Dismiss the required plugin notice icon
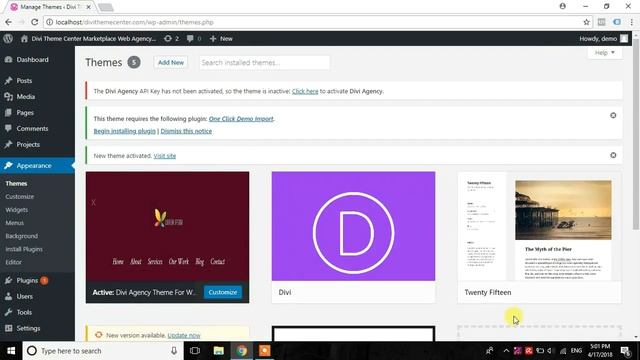640x360 pixels. (613, 116)
